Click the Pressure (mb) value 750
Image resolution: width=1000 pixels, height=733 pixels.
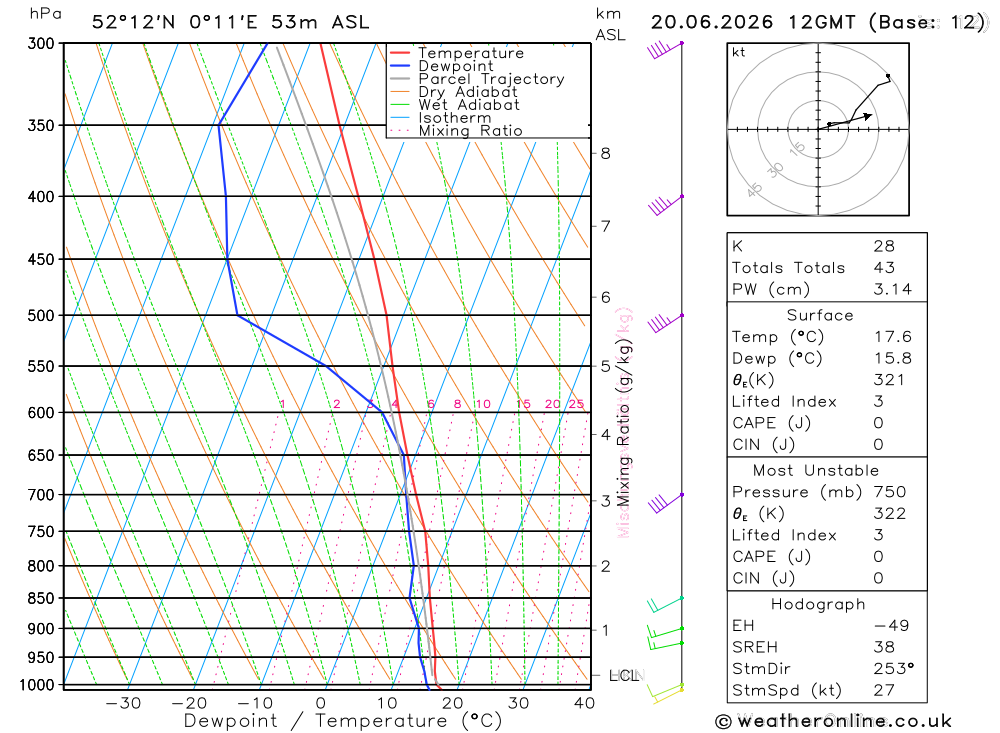point(890,492)
